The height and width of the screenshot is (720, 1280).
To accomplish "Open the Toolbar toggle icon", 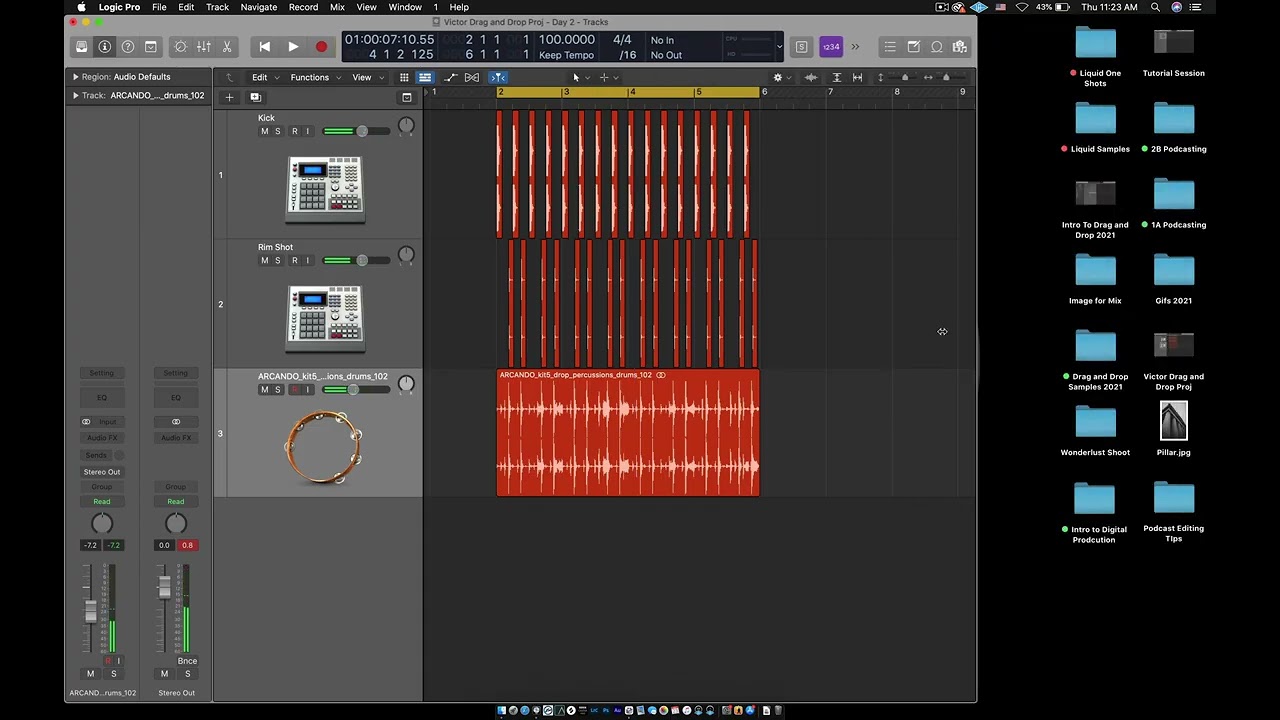I will (x=151, y=47).
